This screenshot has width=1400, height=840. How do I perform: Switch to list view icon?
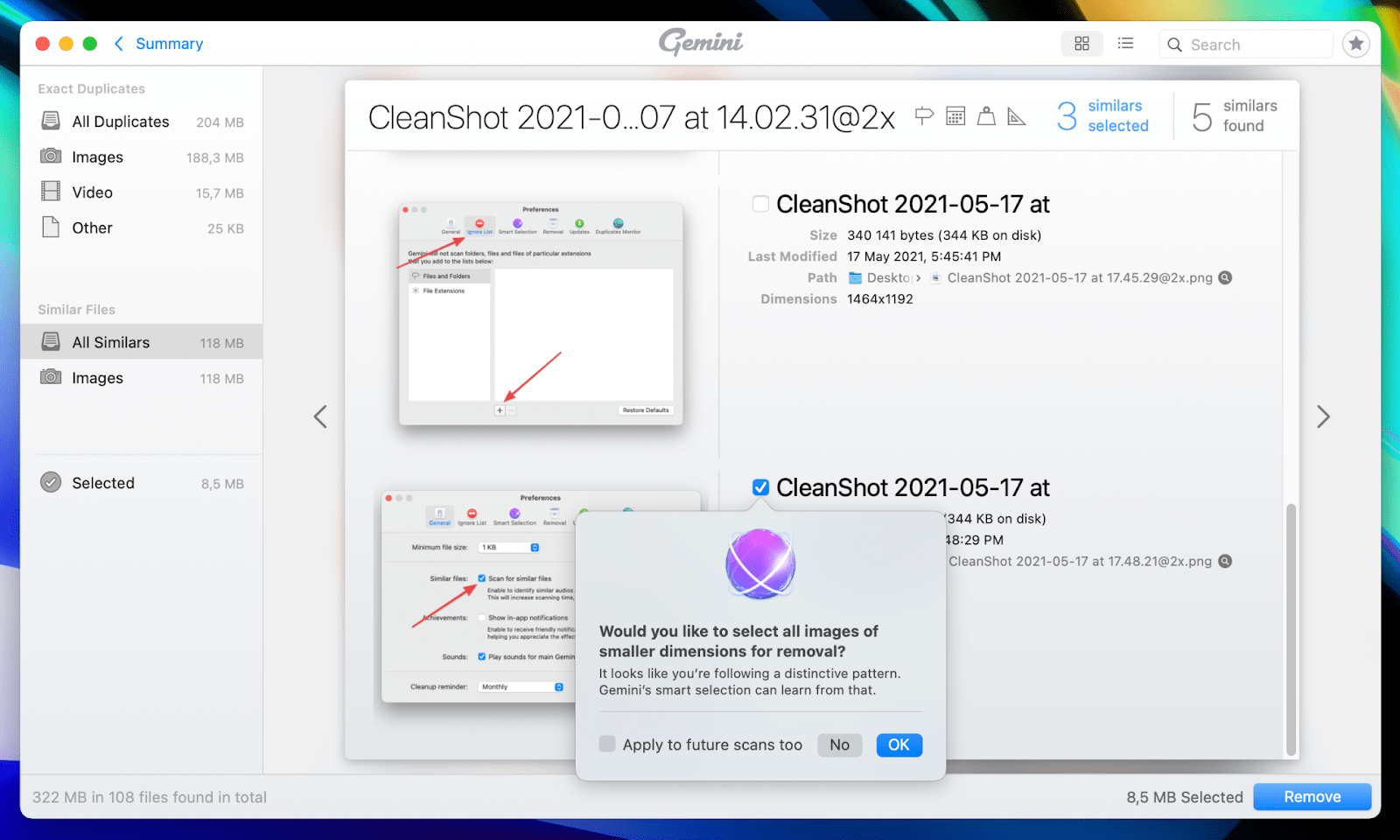tap(1125, 44)
